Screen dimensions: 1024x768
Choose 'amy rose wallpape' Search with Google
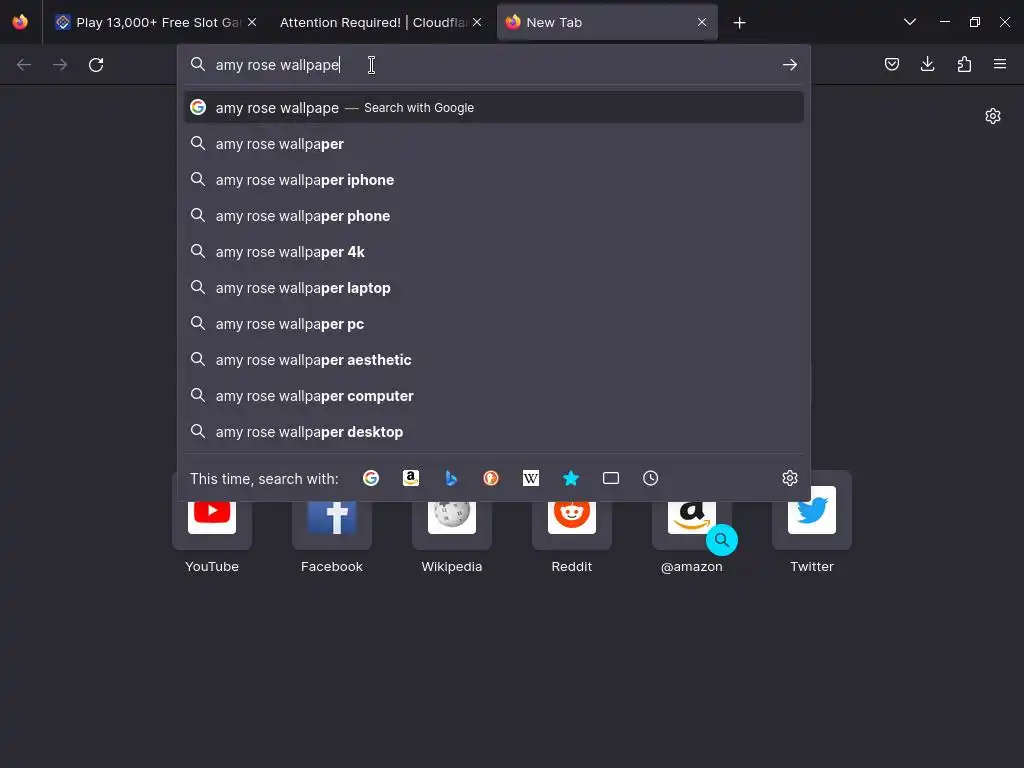pyautogui.click(x=494, y=108)
